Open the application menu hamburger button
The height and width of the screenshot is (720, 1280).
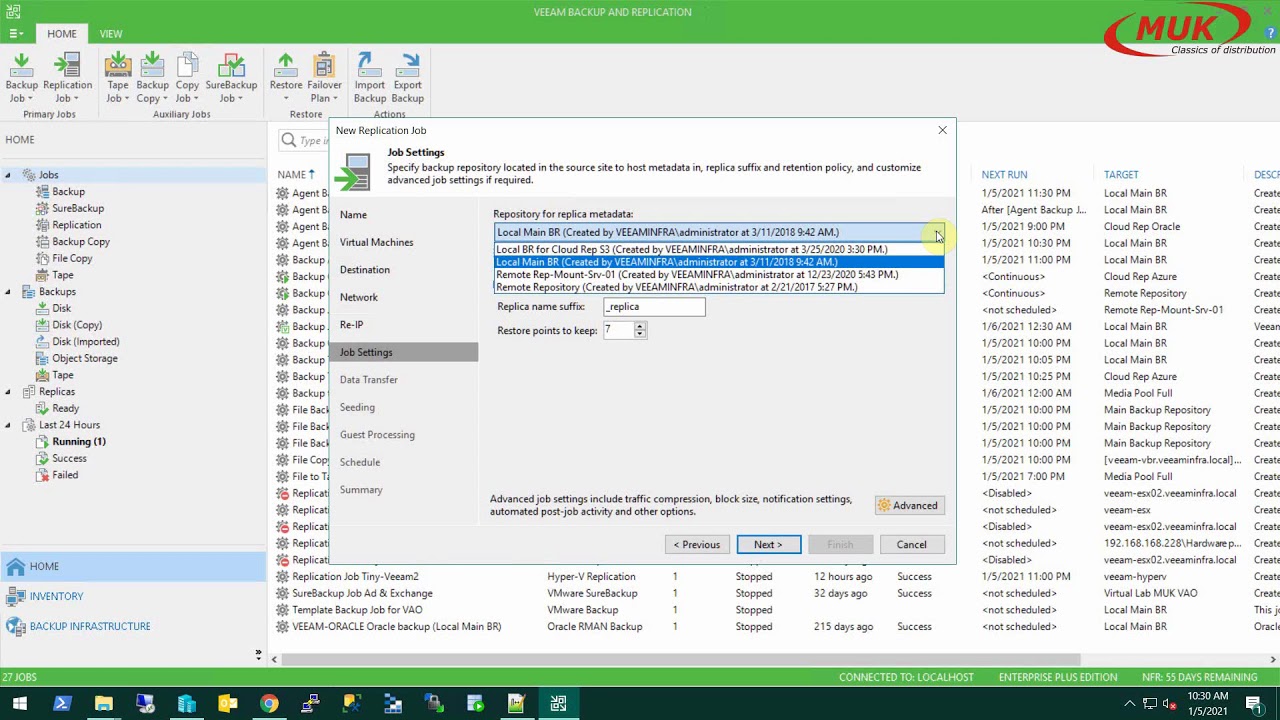tap(16, 34)
